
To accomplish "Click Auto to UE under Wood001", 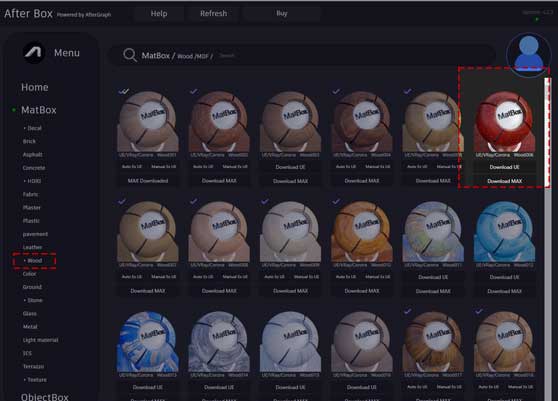I will click(x=132, y=167).
